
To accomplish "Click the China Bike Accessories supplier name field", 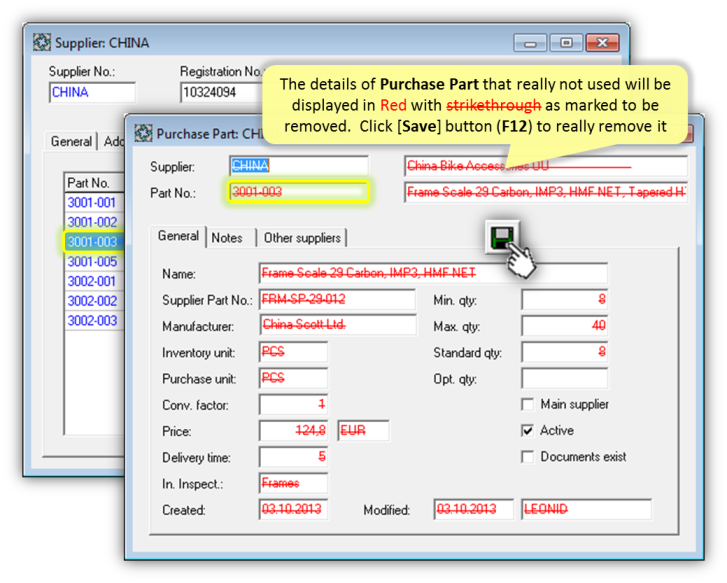I will tap(546, 166).
